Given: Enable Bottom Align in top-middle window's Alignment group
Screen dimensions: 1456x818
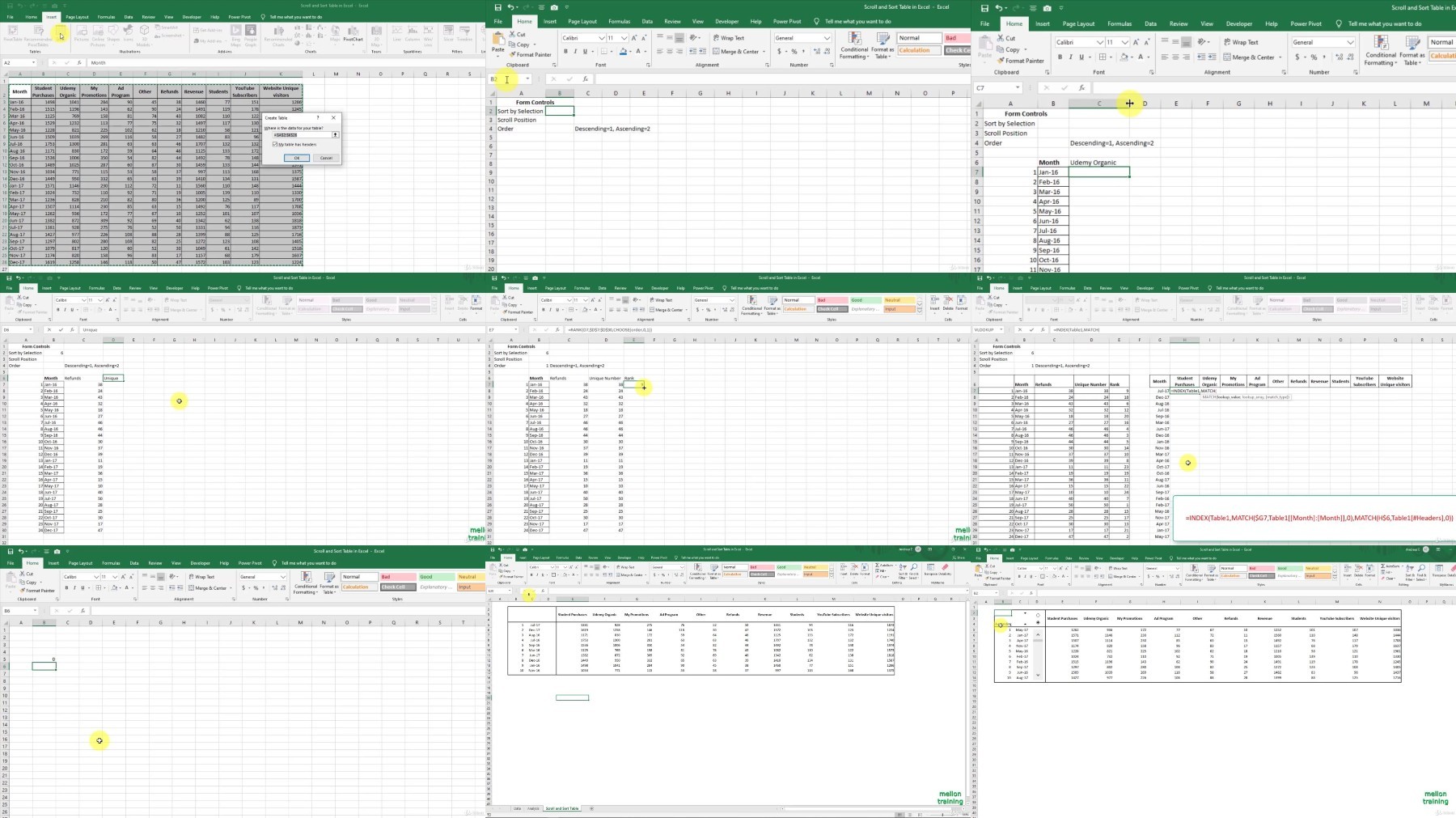Looking at the screenshot, I should tap(680, 38).
